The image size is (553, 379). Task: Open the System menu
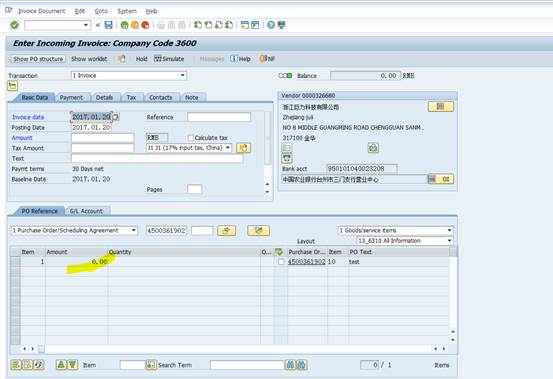(127, 11)
